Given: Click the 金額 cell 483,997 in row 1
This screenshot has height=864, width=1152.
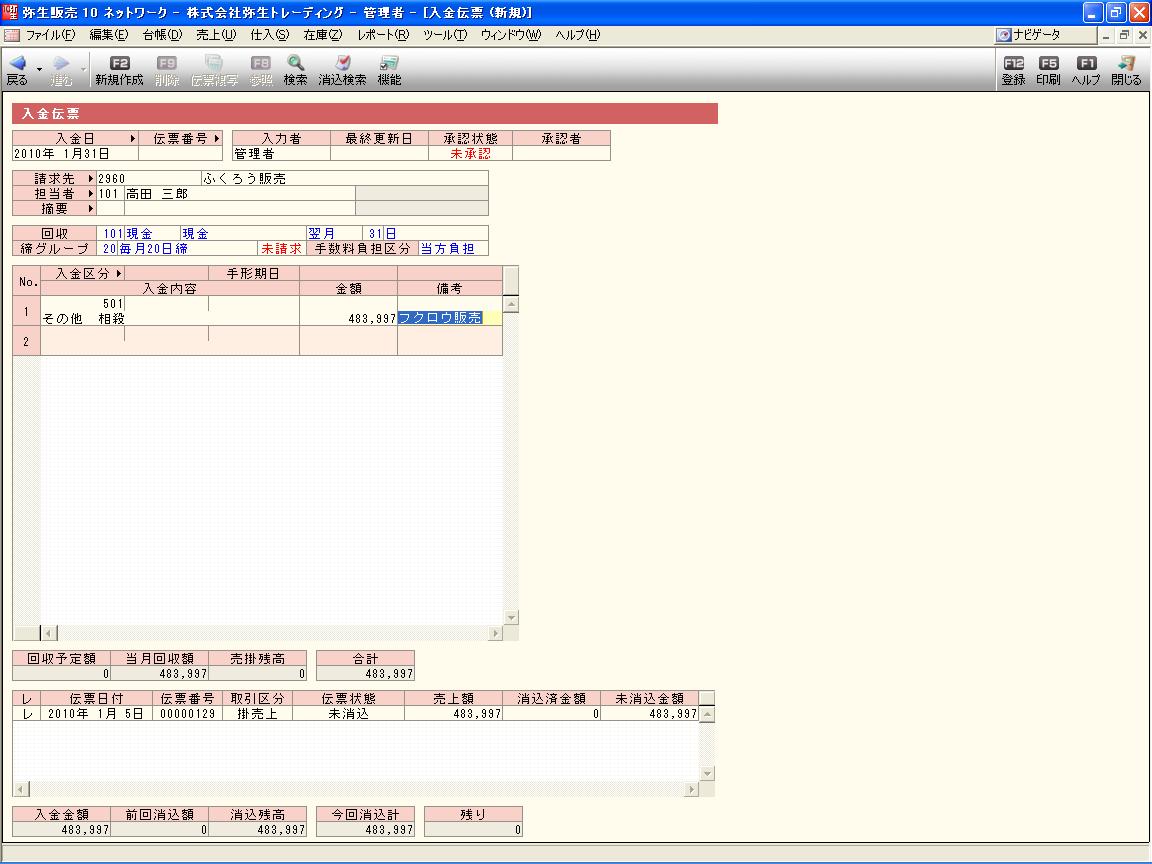Looking at the screenshot, I should pos(348,317).
